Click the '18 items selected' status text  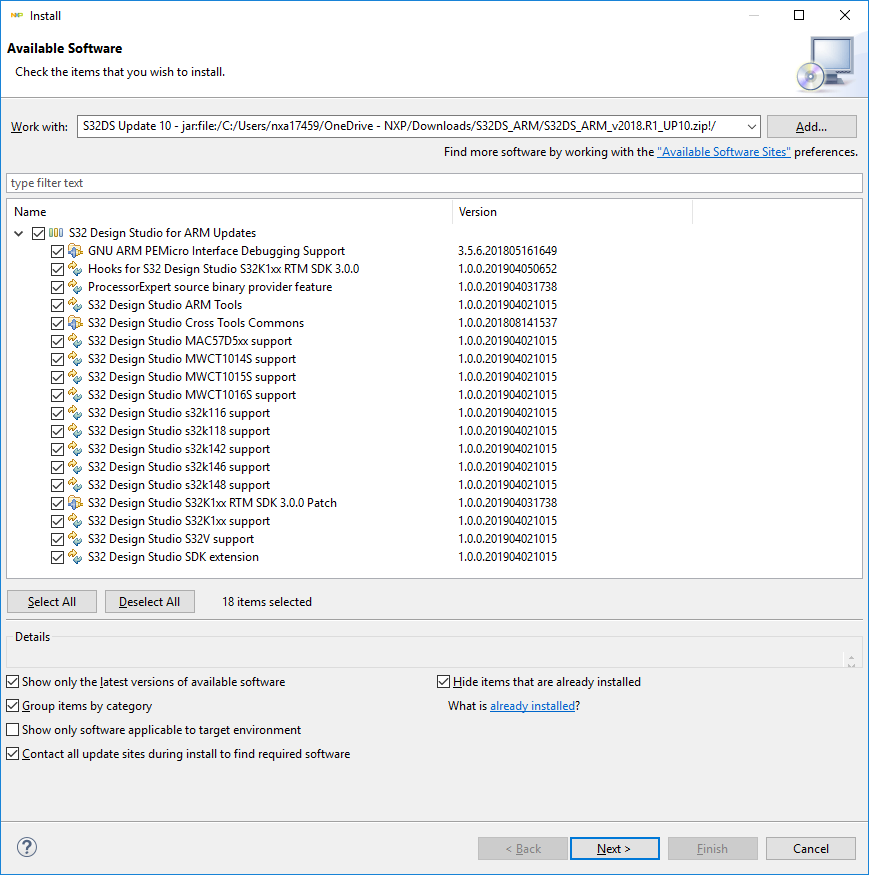267,602
